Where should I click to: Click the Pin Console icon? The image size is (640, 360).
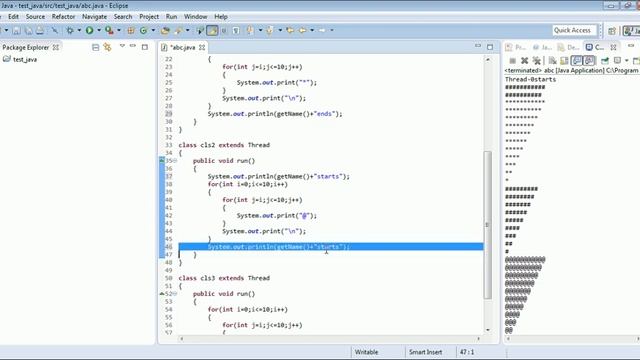tap(604, 61)
